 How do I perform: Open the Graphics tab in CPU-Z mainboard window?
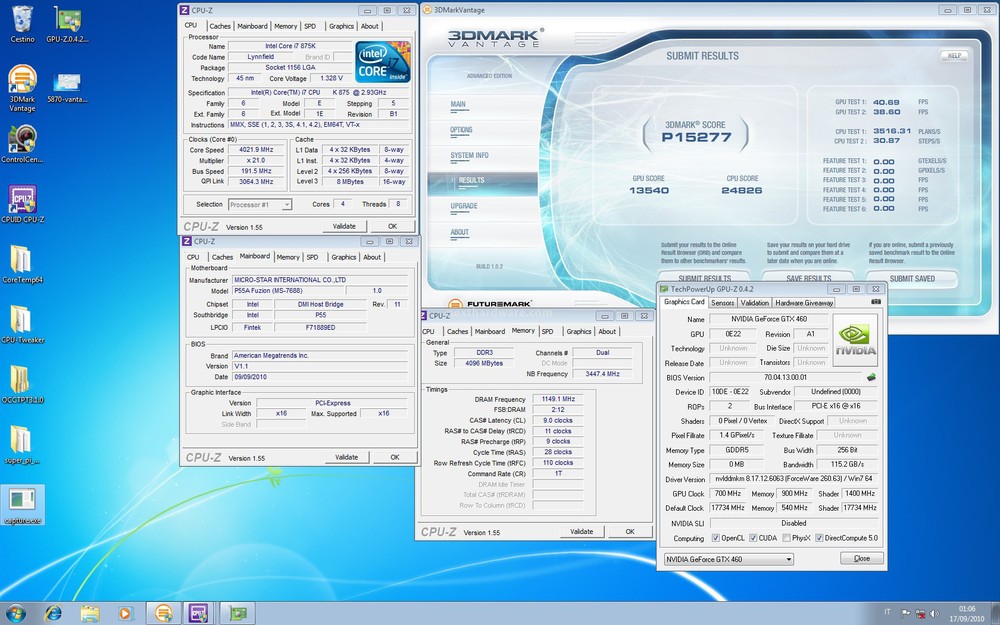coord(344,257)
